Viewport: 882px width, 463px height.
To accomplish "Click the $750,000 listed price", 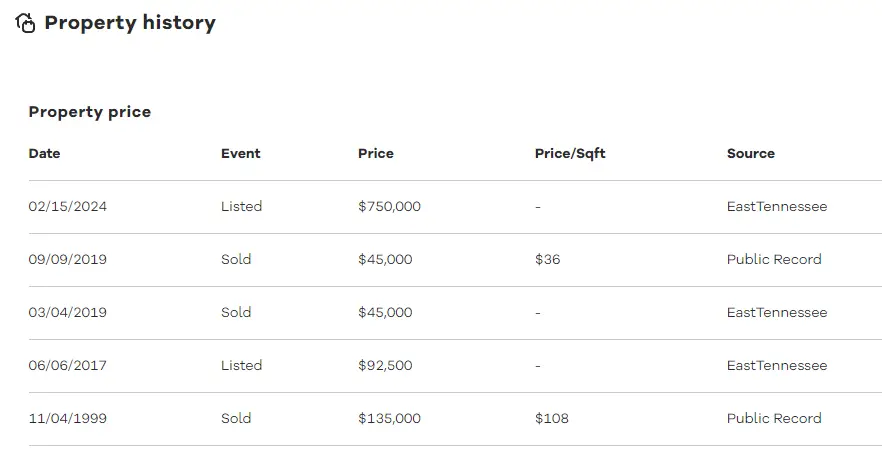I will [389, 206].
